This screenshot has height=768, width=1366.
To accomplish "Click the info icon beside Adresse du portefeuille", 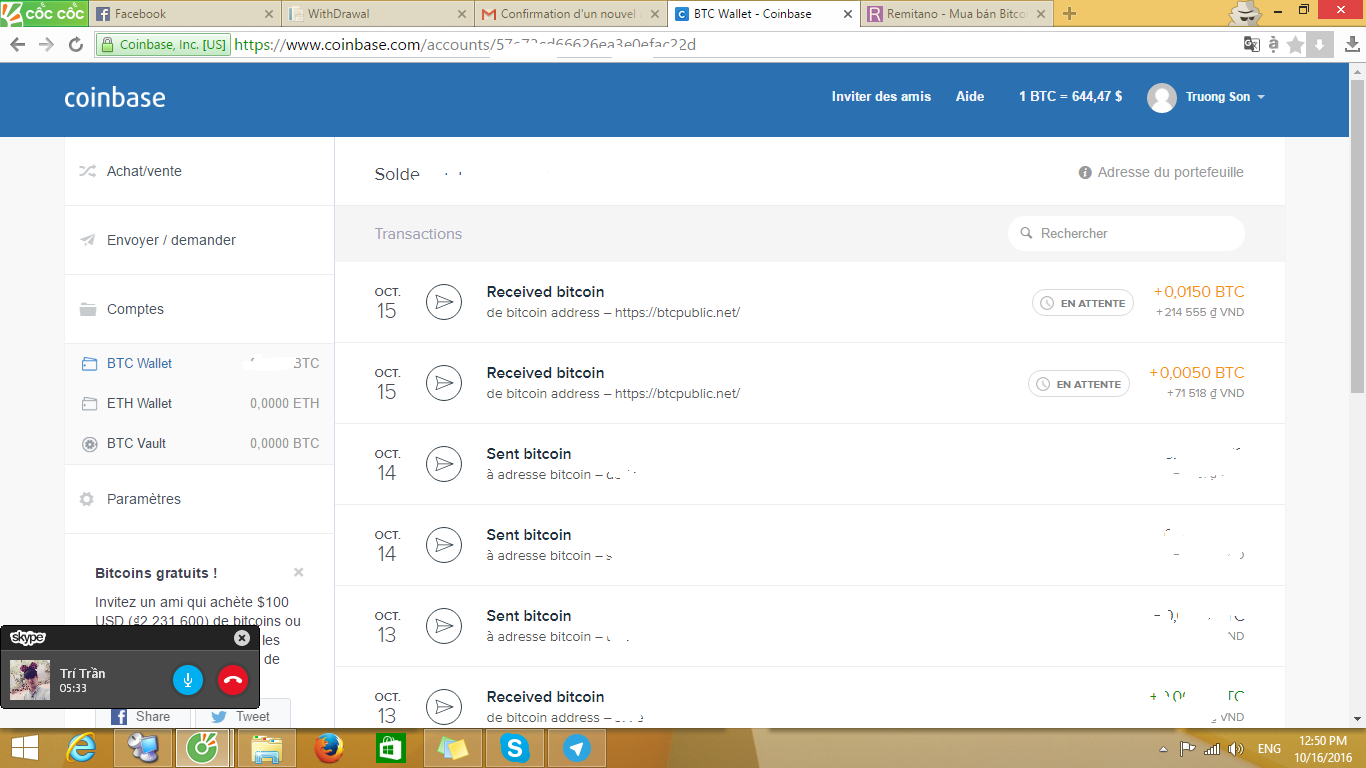I will [x=1085, y=173].
